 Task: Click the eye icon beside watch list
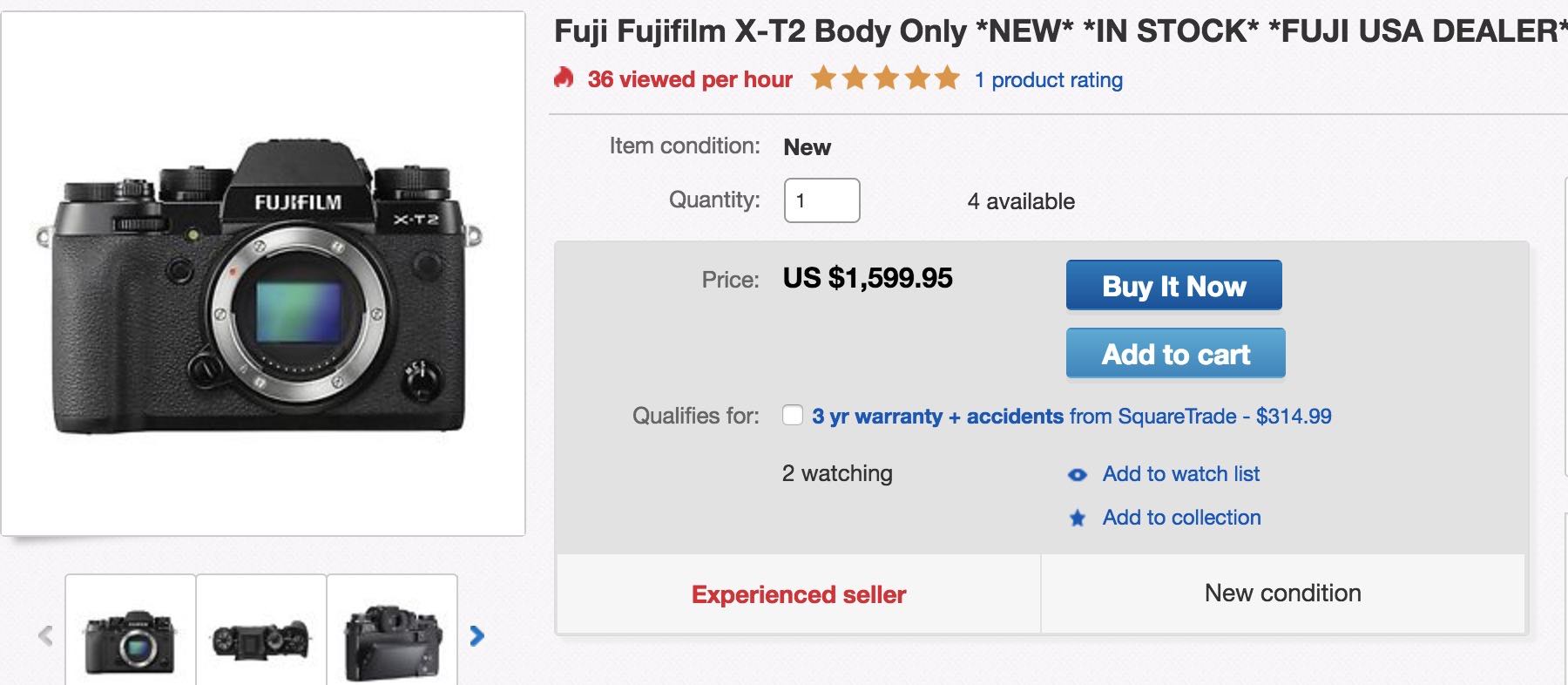click(x=1078, y=475)
